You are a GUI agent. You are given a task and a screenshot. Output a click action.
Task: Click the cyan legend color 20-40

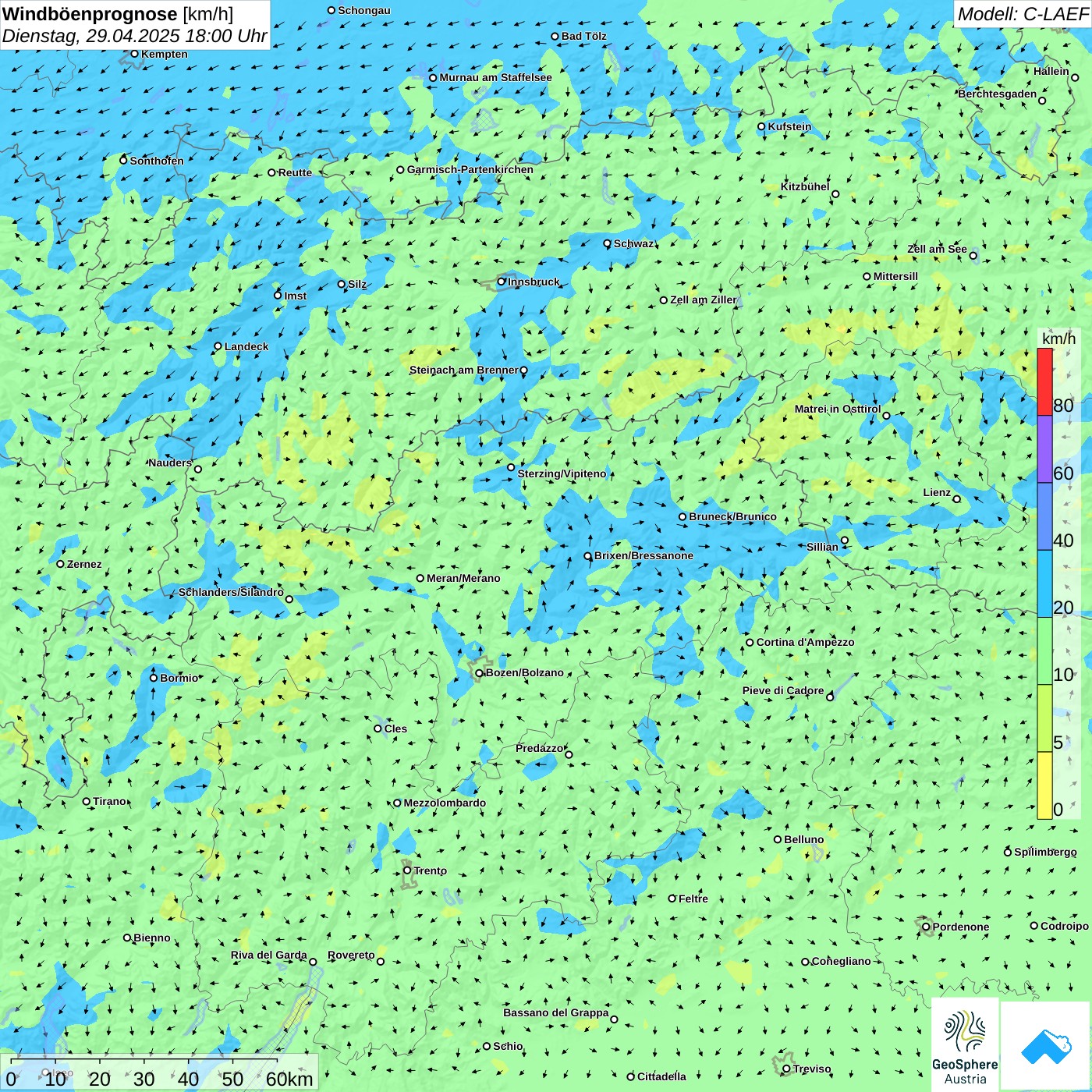point(1044,584)
